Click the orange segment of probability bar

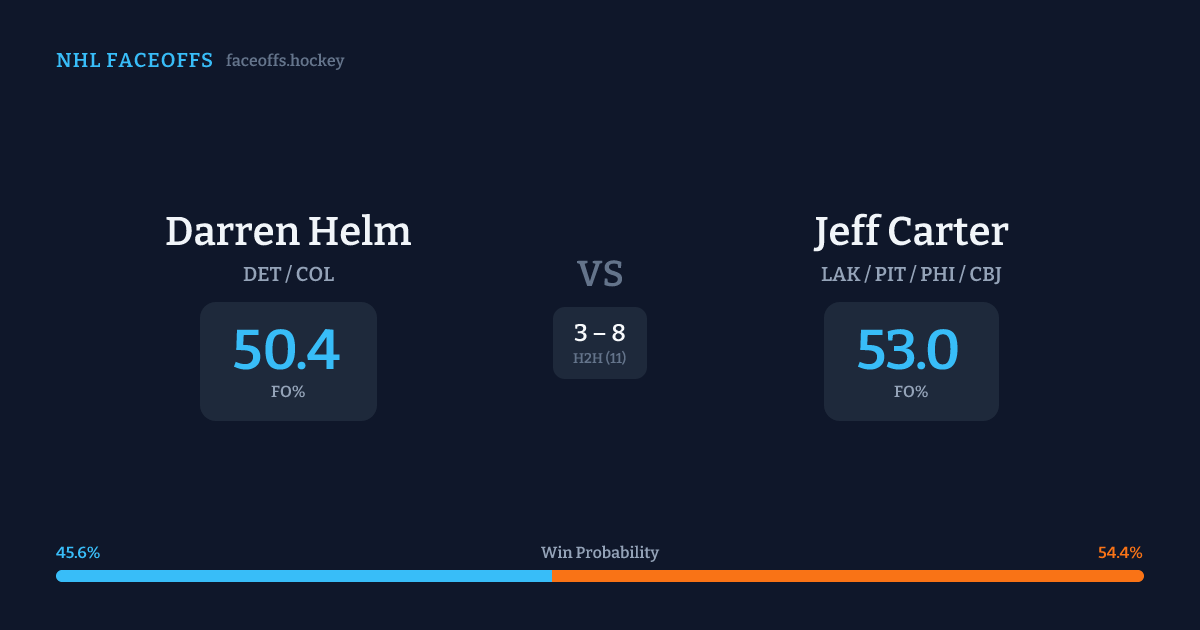coord(850,576)
